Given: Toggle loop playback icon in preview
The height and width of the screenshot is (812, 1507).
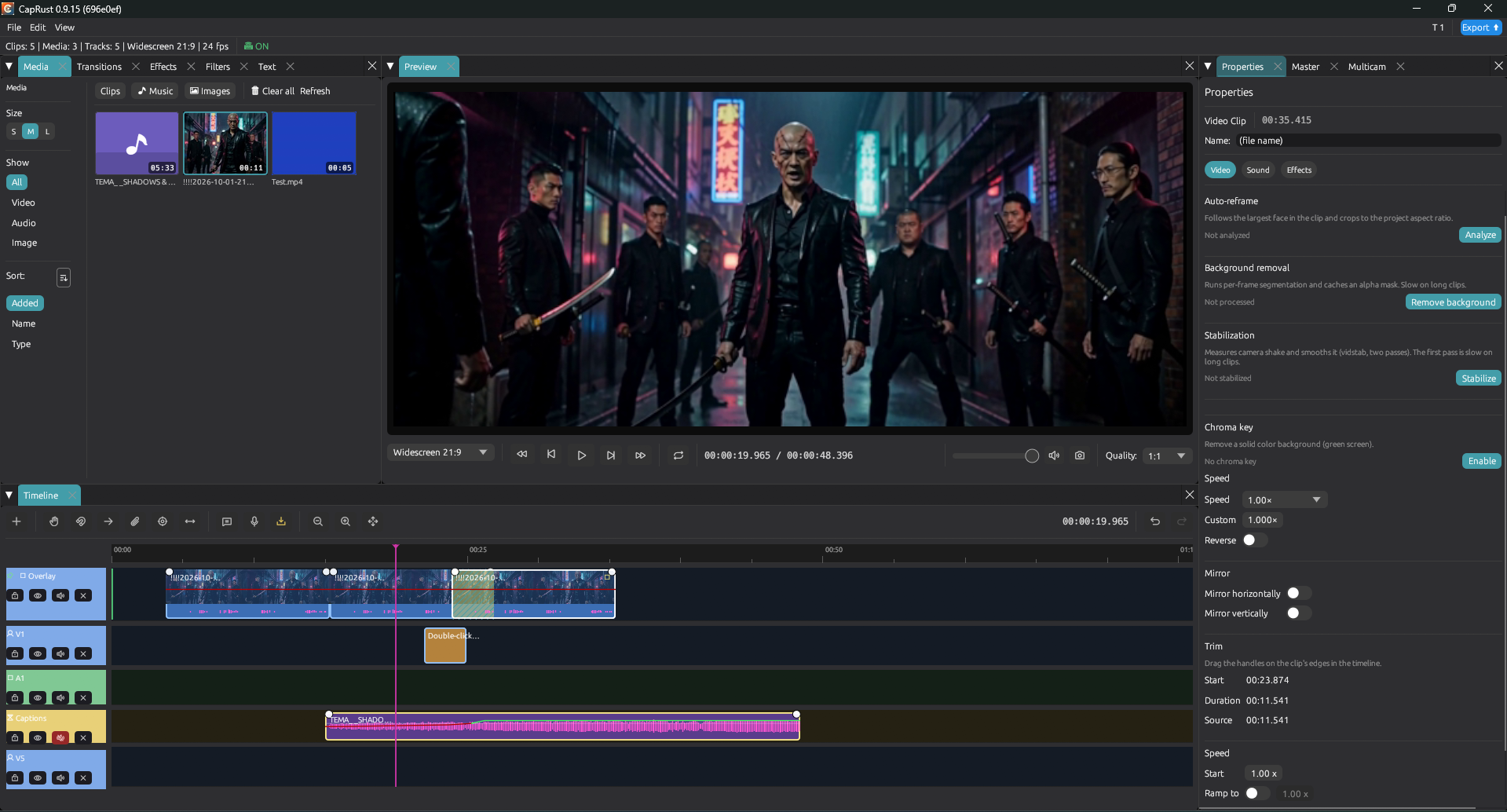Looking at the screenshot, I should [x=679, y=455].
